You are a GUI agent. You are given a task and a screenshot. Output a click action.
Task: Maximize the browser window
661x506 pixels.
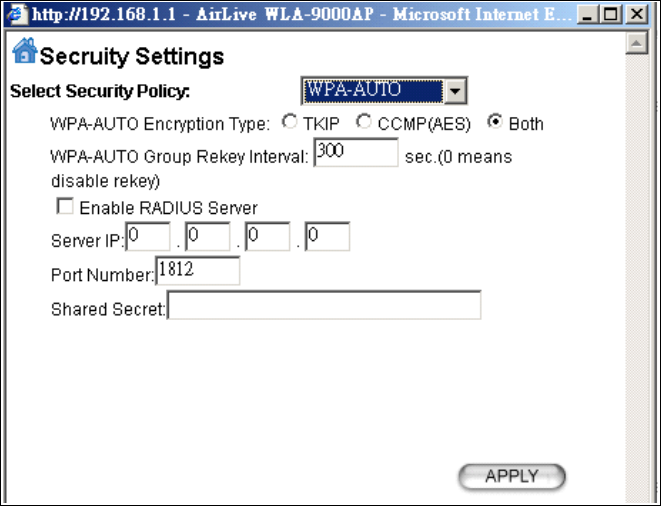click(610, 15)
